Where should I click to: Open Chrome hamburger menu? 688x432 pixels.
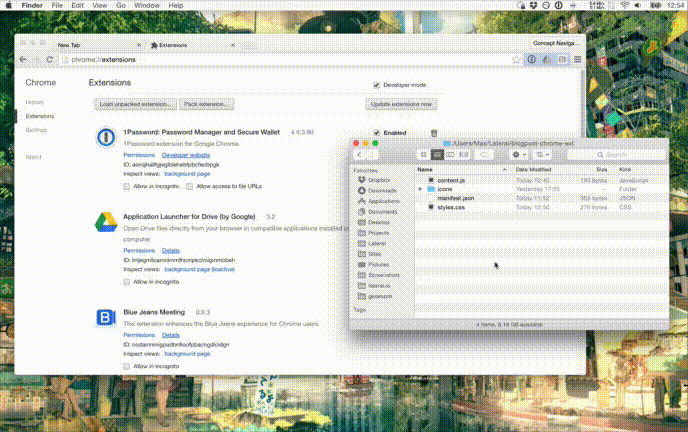click(577, 59)
